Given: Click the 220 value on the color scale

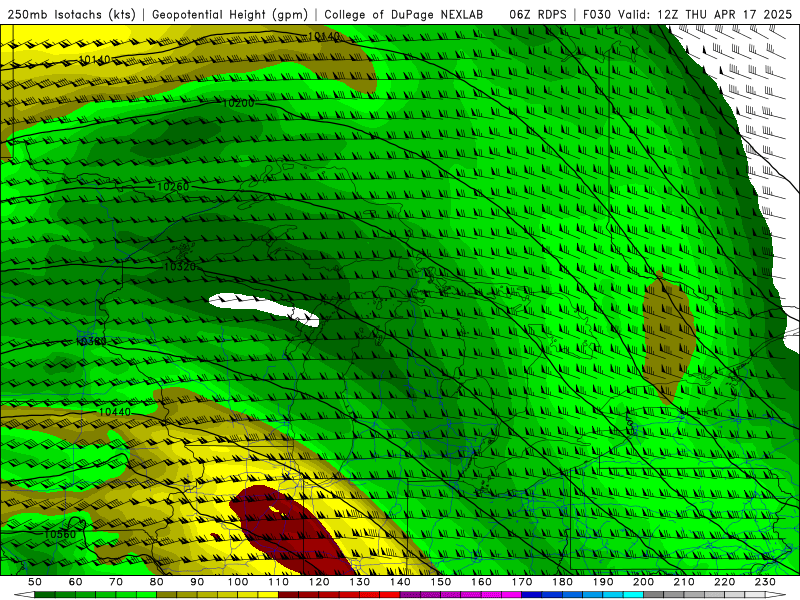Looking at the screenshot, I should coord(726,582).
